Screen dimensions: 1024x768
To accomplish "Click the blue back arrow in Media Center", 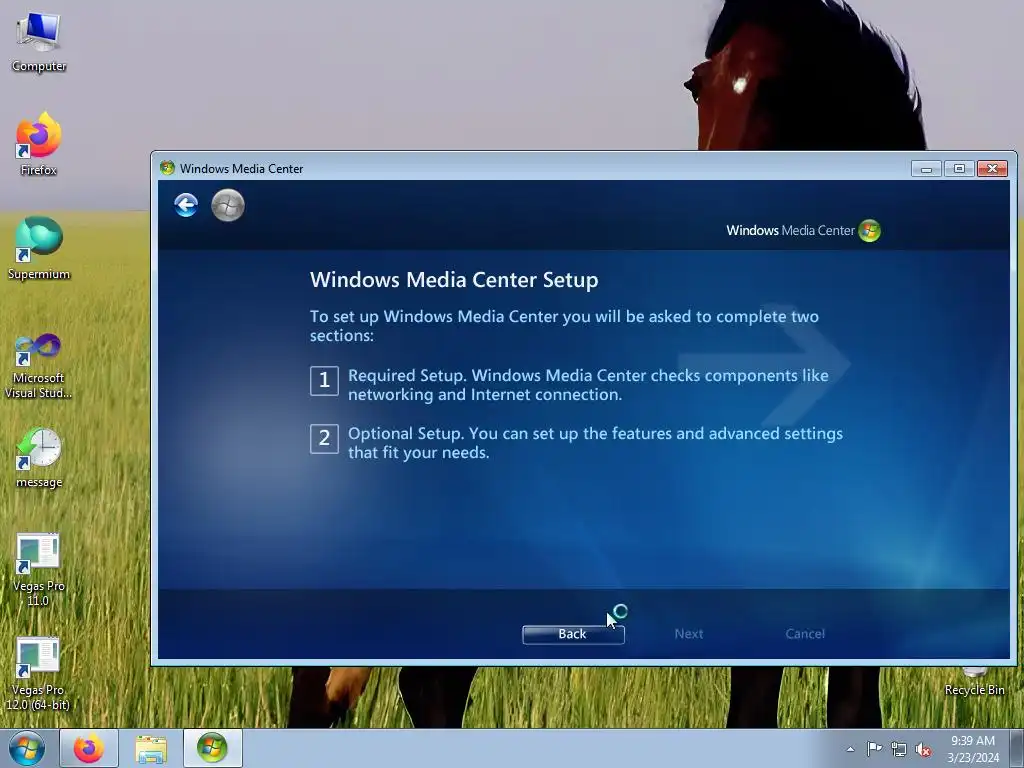I will point(186,205).
